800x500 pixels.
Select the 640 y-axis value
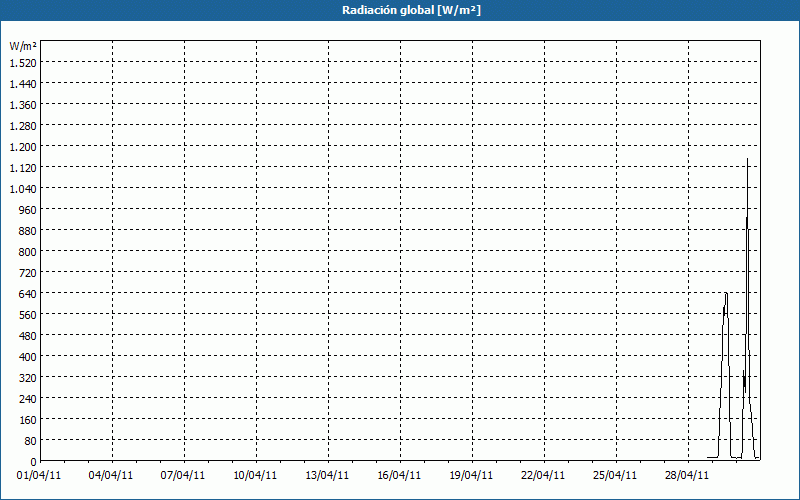[28, 294]
